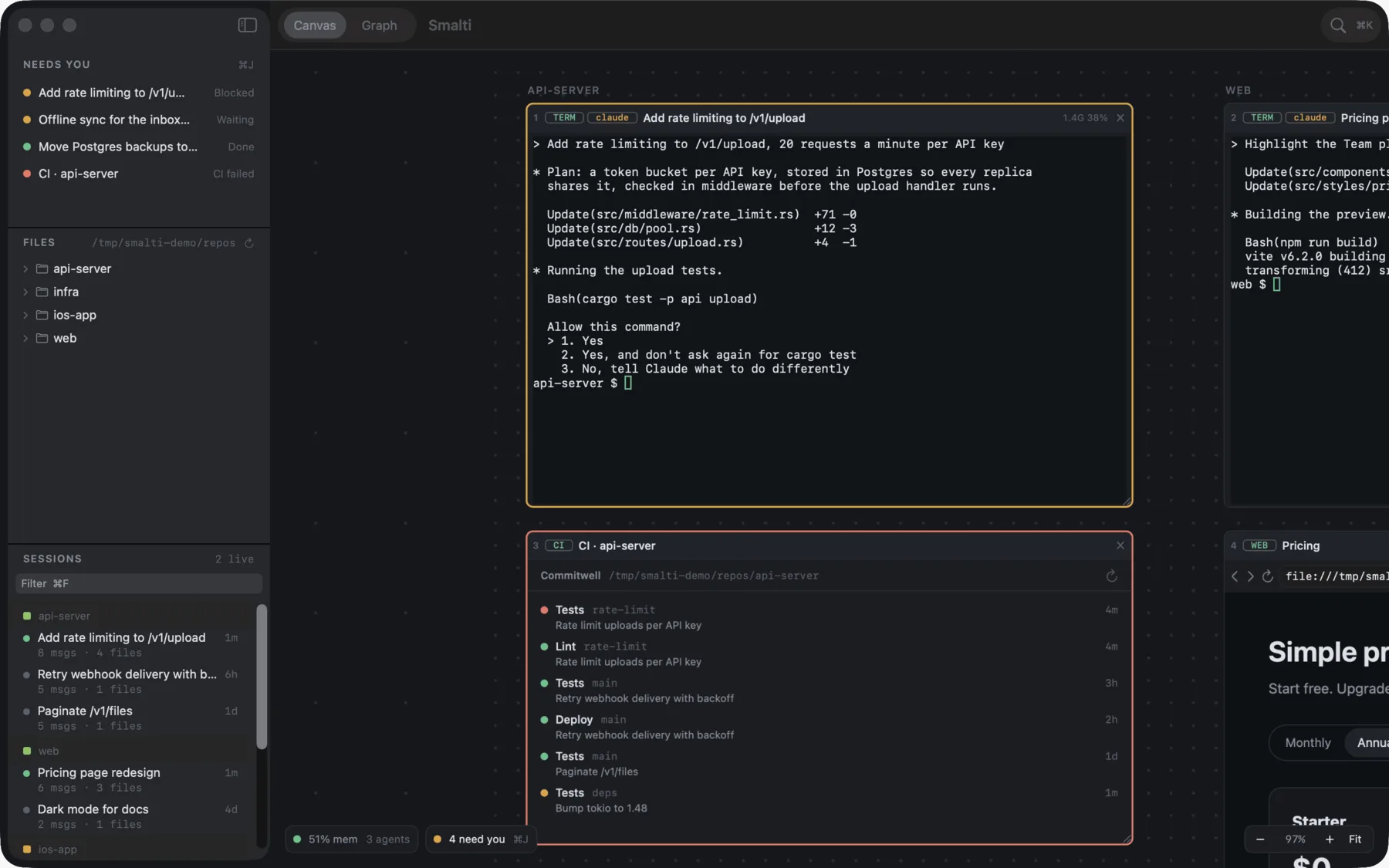The image size is (1389, 868).
Task: Expand the infra folder
Action: click(25, 292)
